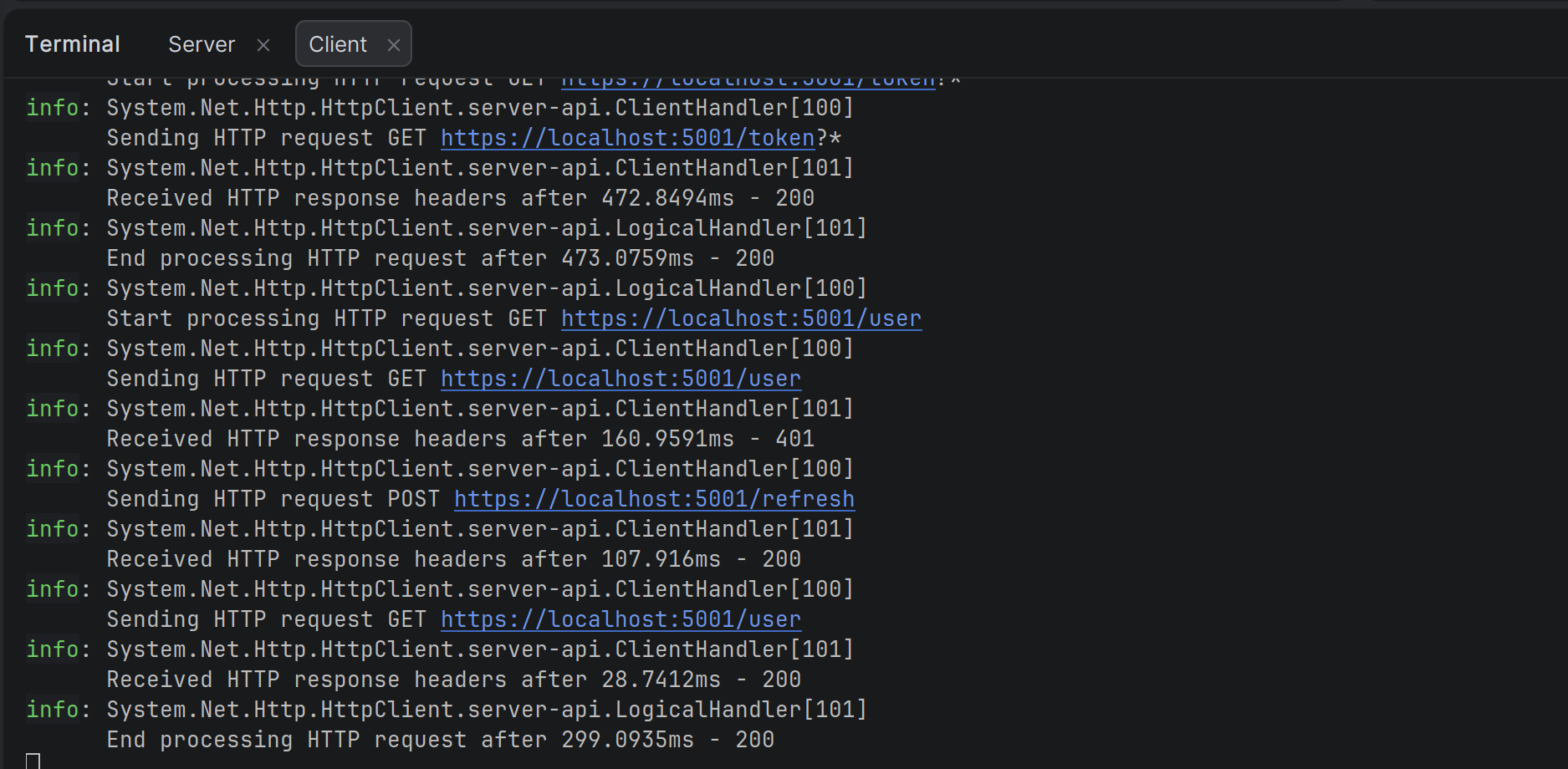Open the localhost:5001/refresh POST link
The image size is (1568, 769).
click(x=654, y=499)
